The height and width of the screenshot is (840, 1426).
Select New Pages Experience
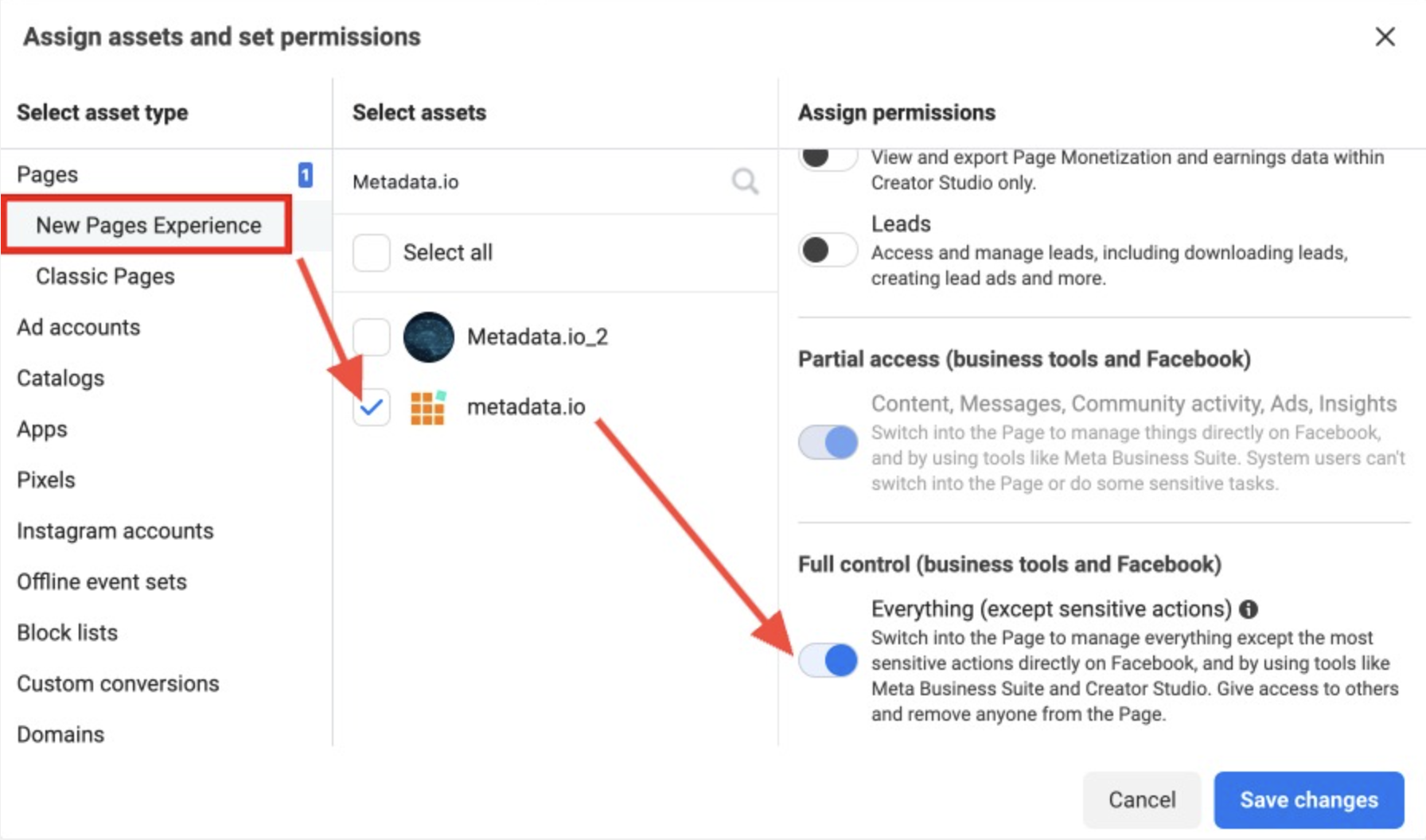click(x=148, y=225)
